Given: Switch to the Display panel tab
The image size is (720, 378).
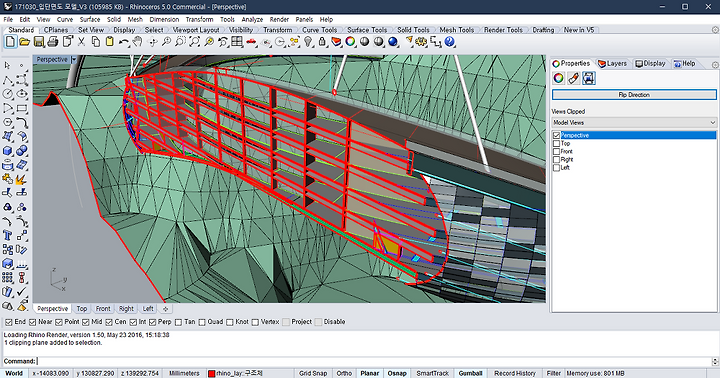Looking at the screenshot, I should [650, 63].
